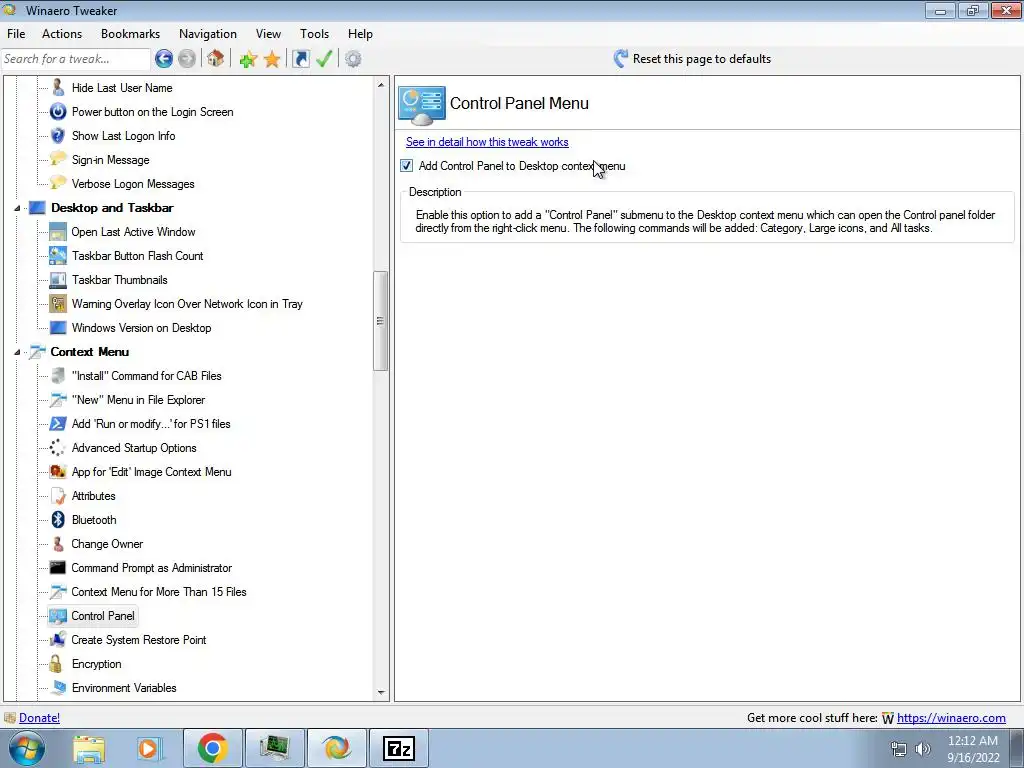This screenshot has height=768, width=1024.
Task: Select Create System Restore Point item
Action: pyautogui.click(x=138, y=640)
